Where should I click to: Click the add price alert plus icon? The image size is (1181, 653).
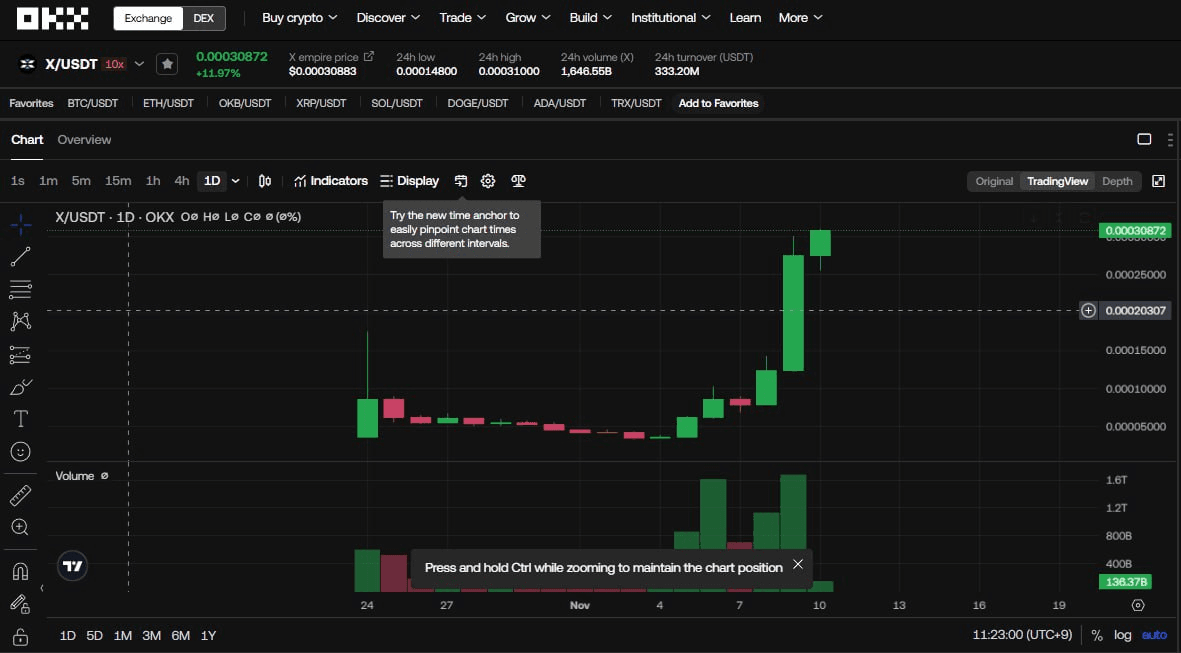point(1088,310)
